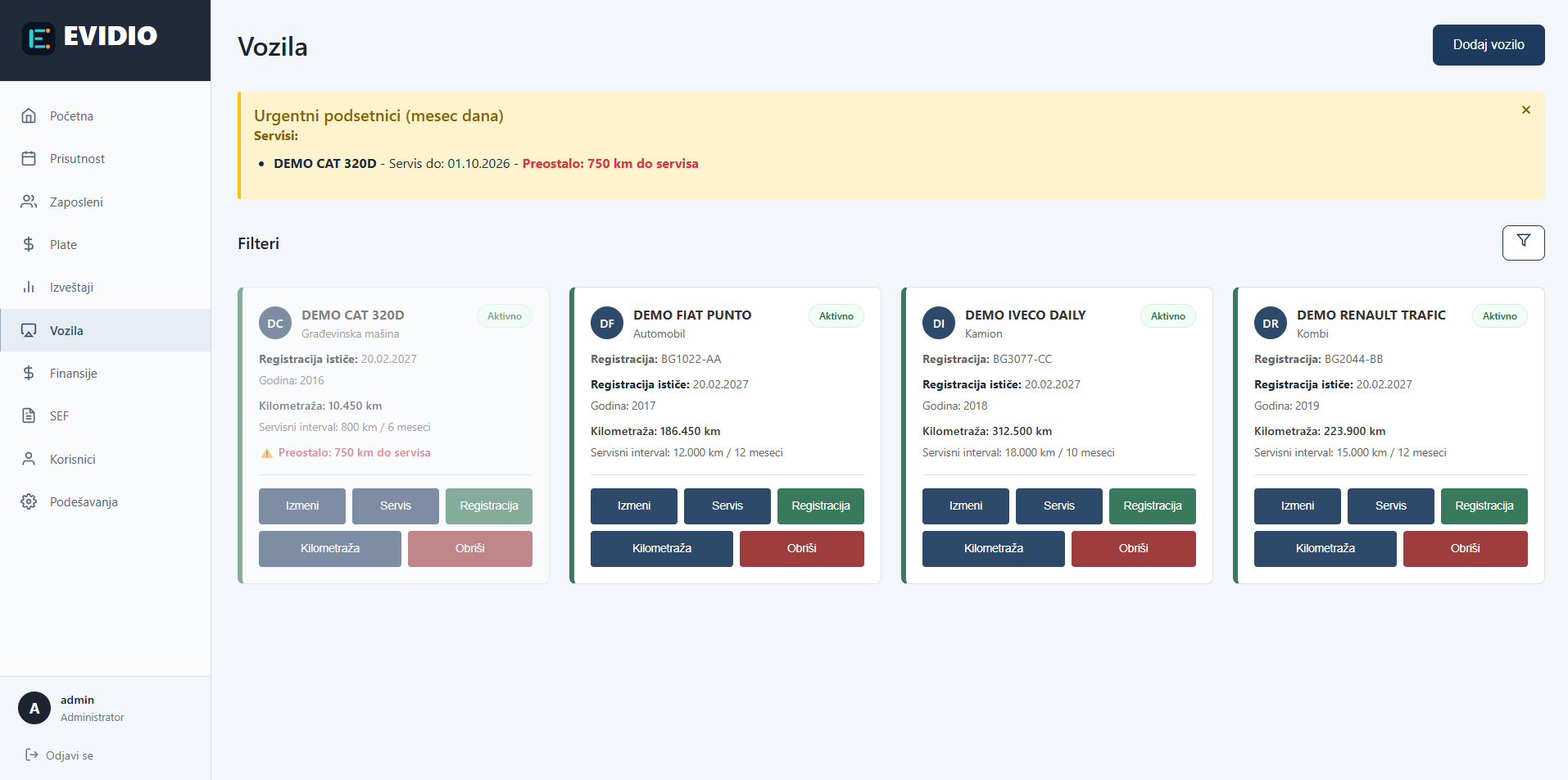Open Servis for DEMO FIAT PUNTO
1568x780 pixels.
[727, 506]
